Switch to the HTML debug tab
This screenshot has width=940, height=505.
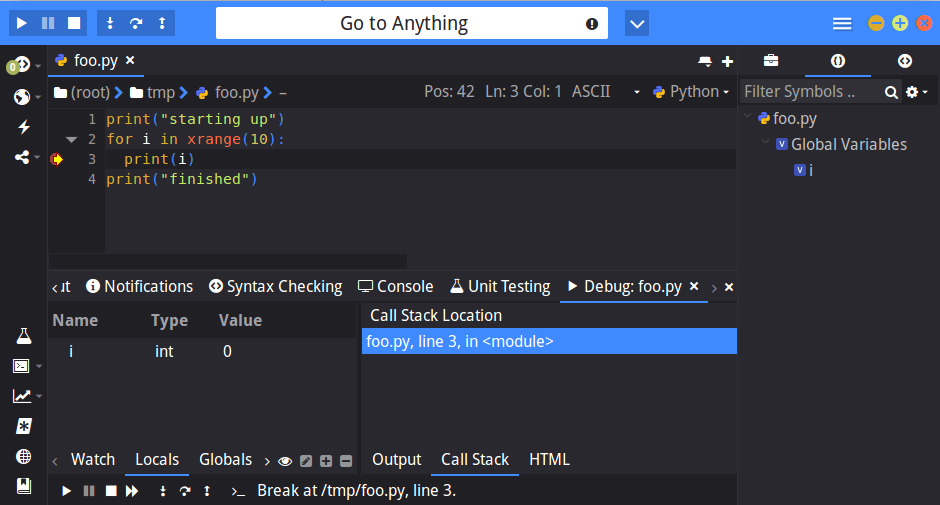tap(549, 459)
